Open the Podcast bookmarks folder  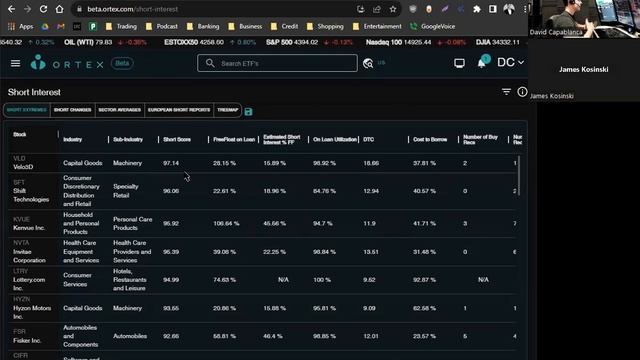161,27
